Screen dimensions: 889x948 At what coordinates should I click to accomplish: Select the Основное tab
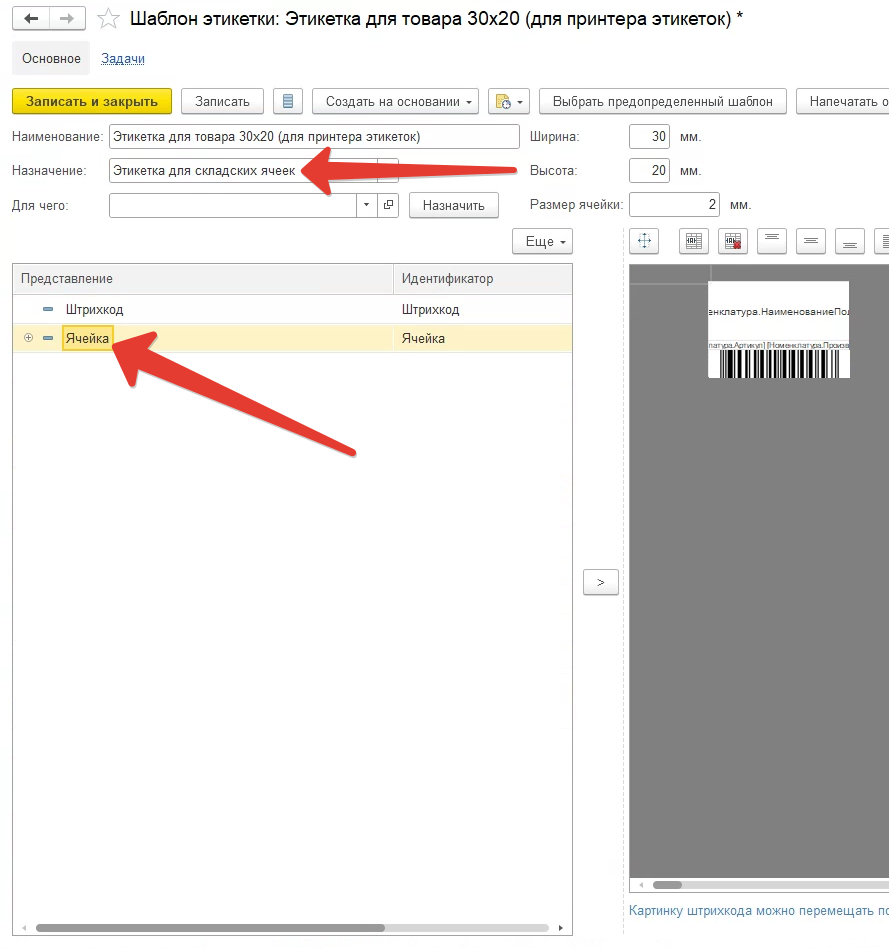[x=51, y=58]
